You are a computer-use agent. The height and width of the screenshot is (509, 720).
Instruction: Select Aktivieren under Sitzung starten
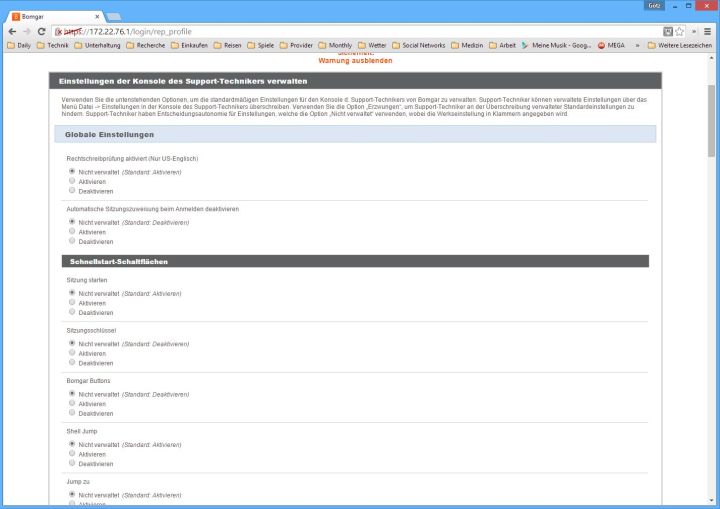[72, 303]
